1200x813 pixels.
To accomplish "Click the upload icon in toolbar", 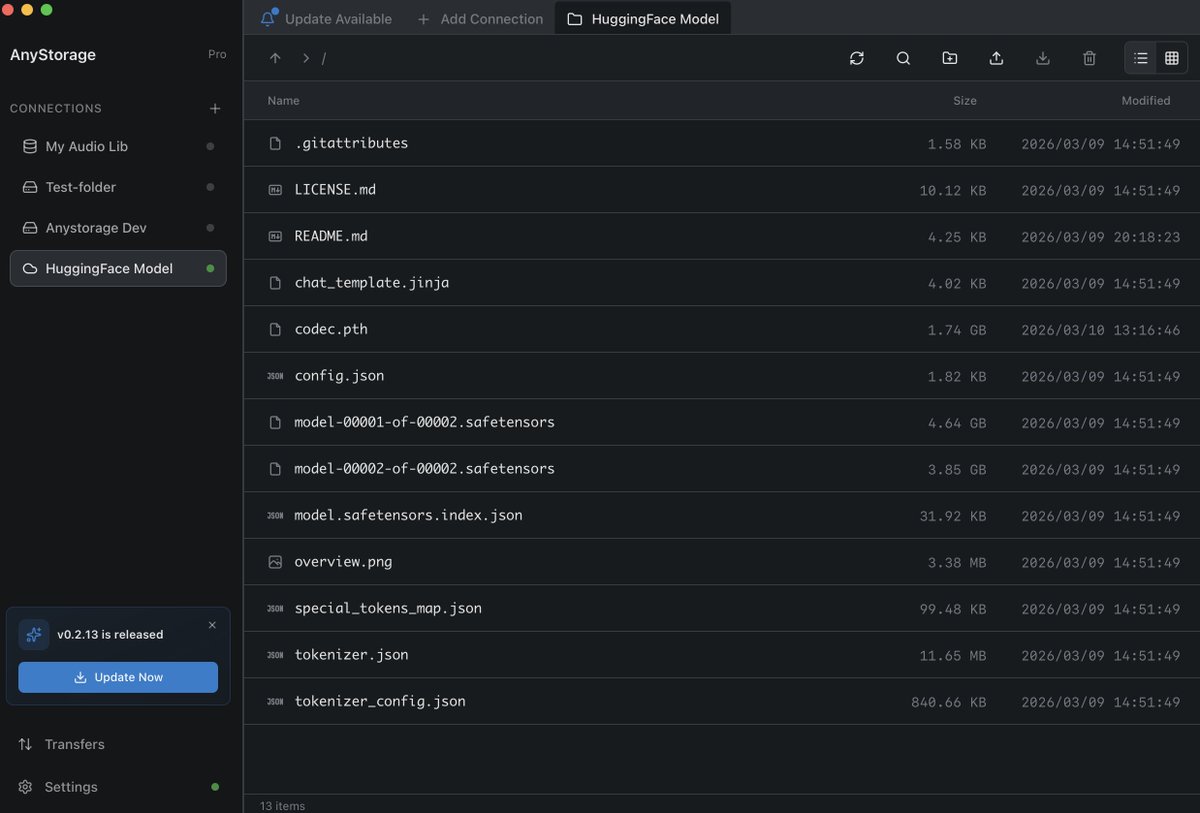I will coord(996,58).
